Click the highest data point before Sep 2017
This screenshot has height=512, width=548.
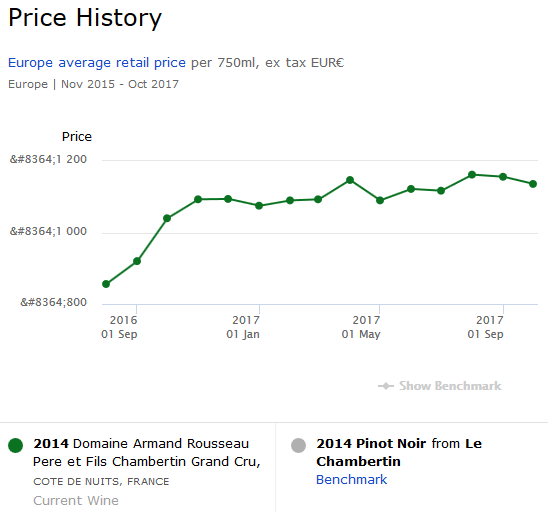(472, 175)
